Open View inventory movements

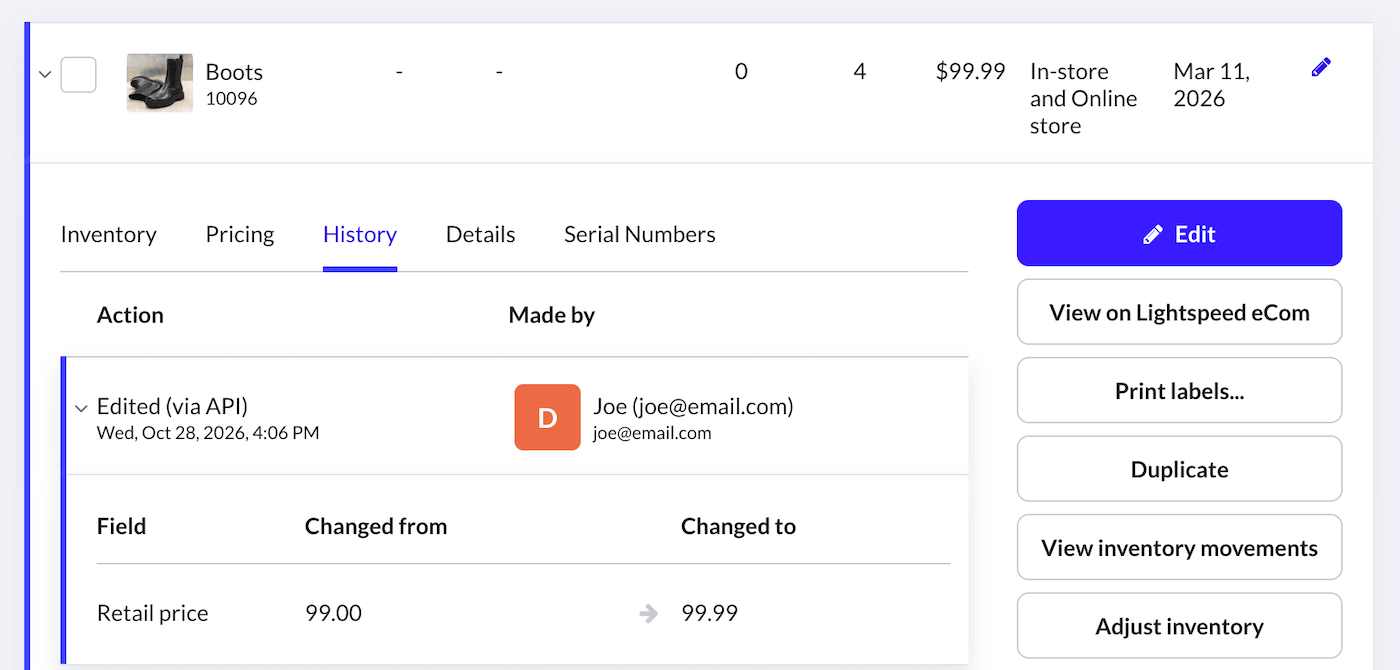tap(1180, 547)
